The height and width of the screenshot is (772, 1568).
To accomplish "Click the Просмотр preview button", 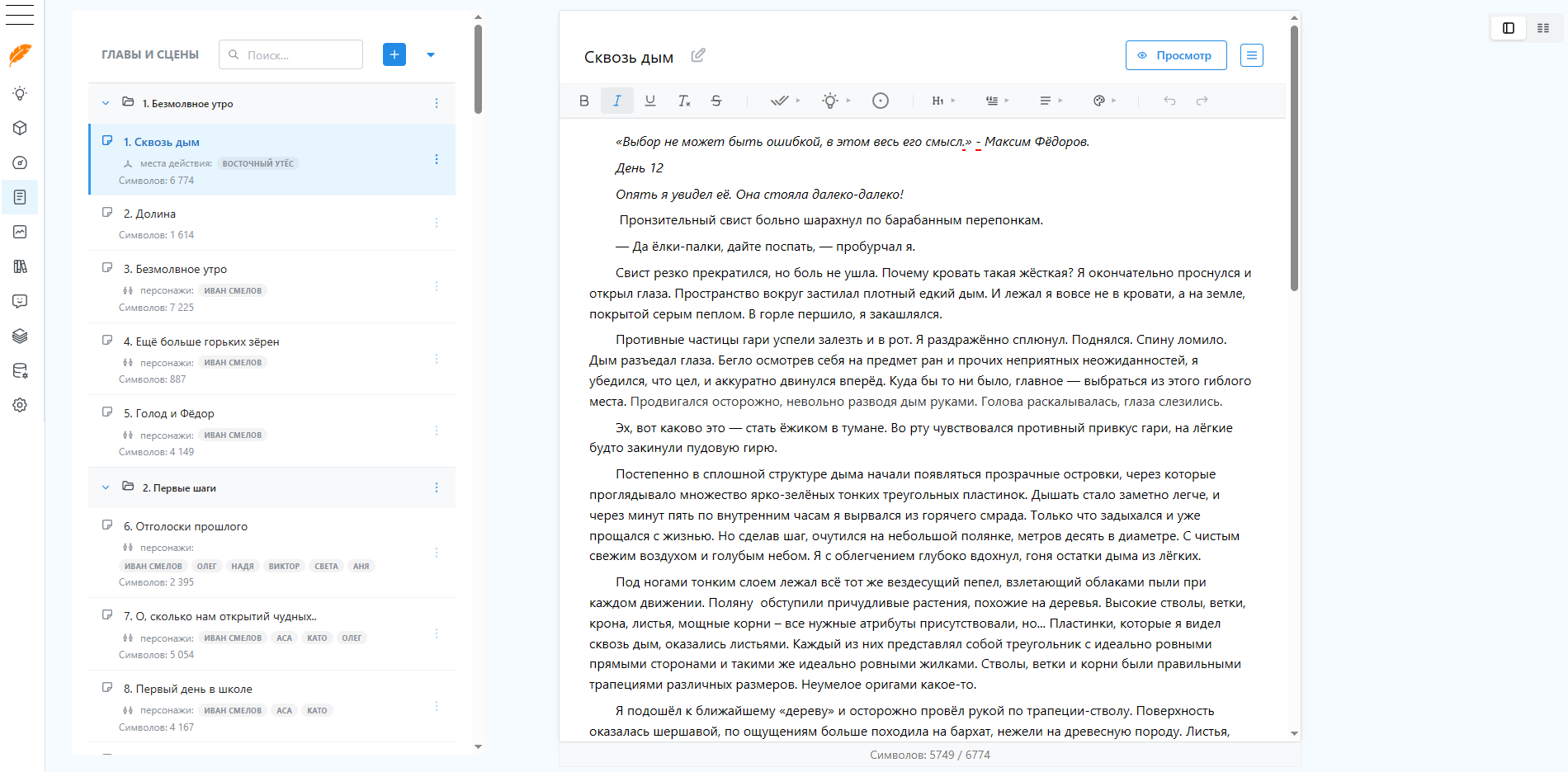I will [1176, 55].
